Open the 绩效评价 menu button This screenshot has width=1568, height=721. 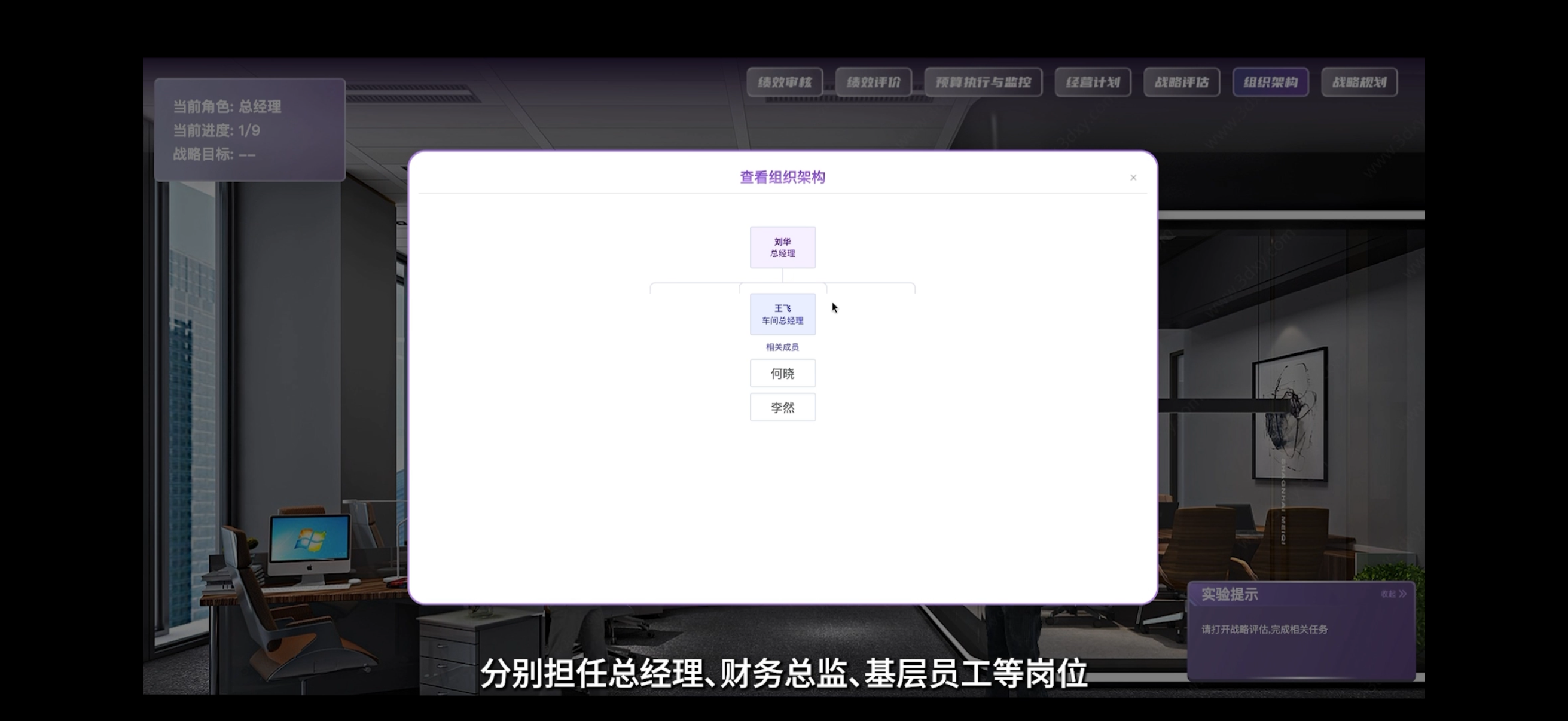coord(874,82)
